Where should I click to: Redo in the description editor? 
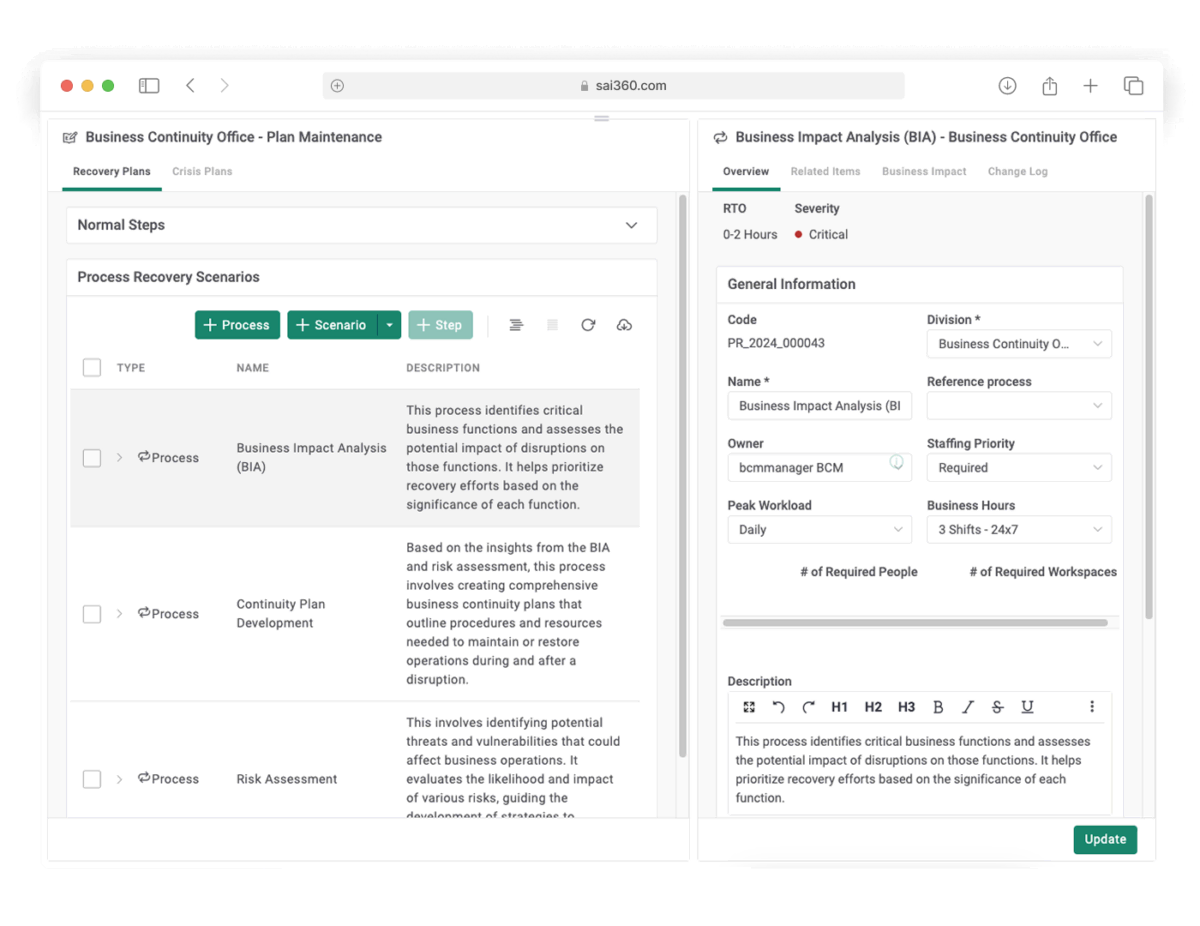[x=808, y=707]
